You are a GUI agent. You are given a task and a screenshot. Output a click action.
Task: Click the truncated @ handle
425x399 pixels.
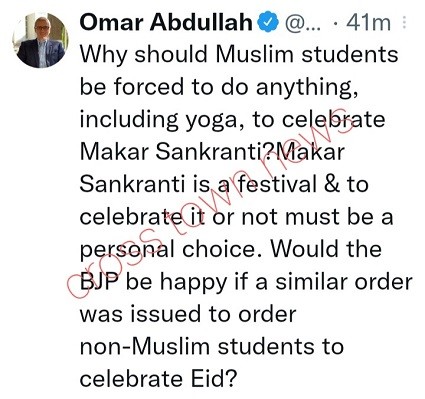click(x=303, y=23)
